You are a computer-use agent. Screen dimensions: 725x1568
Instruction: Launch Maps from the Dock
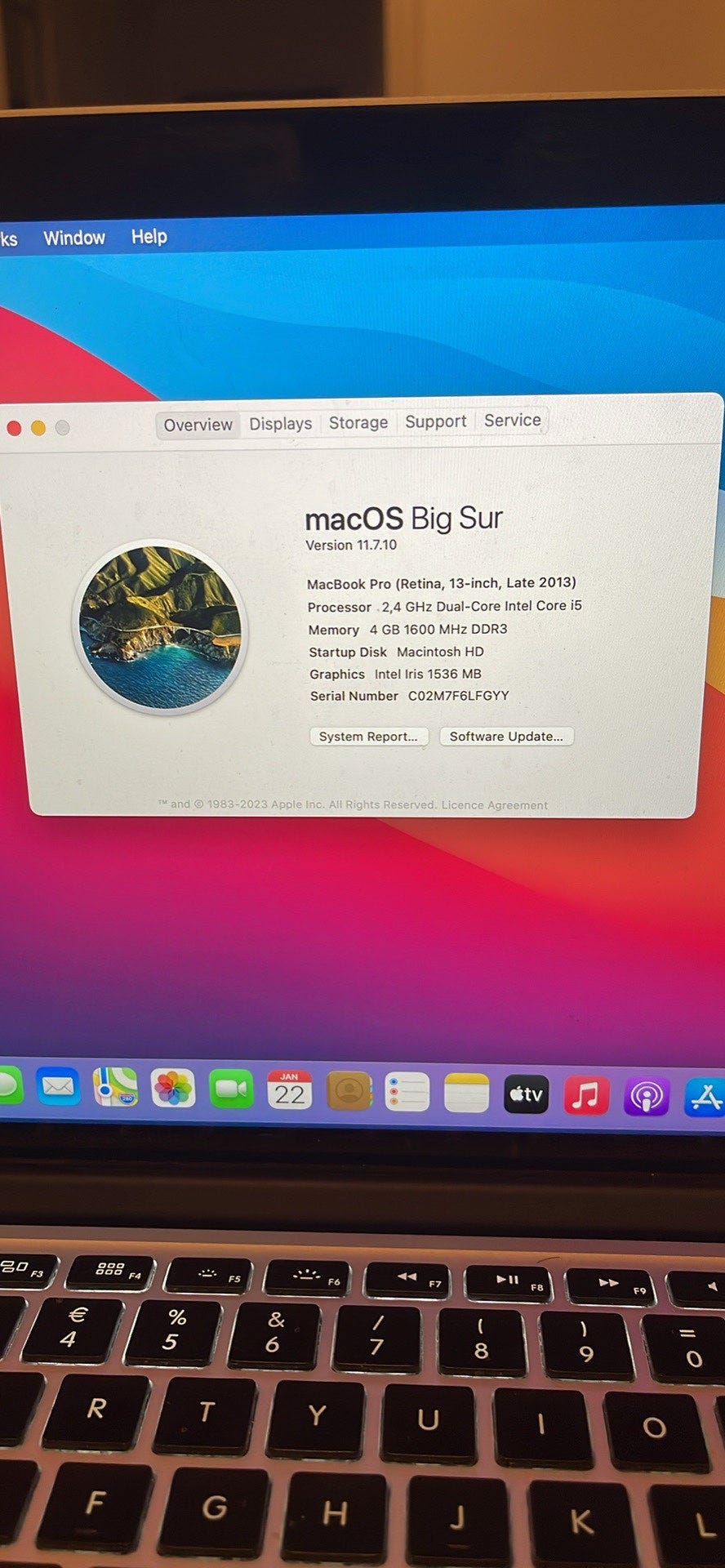point(115,1088)
